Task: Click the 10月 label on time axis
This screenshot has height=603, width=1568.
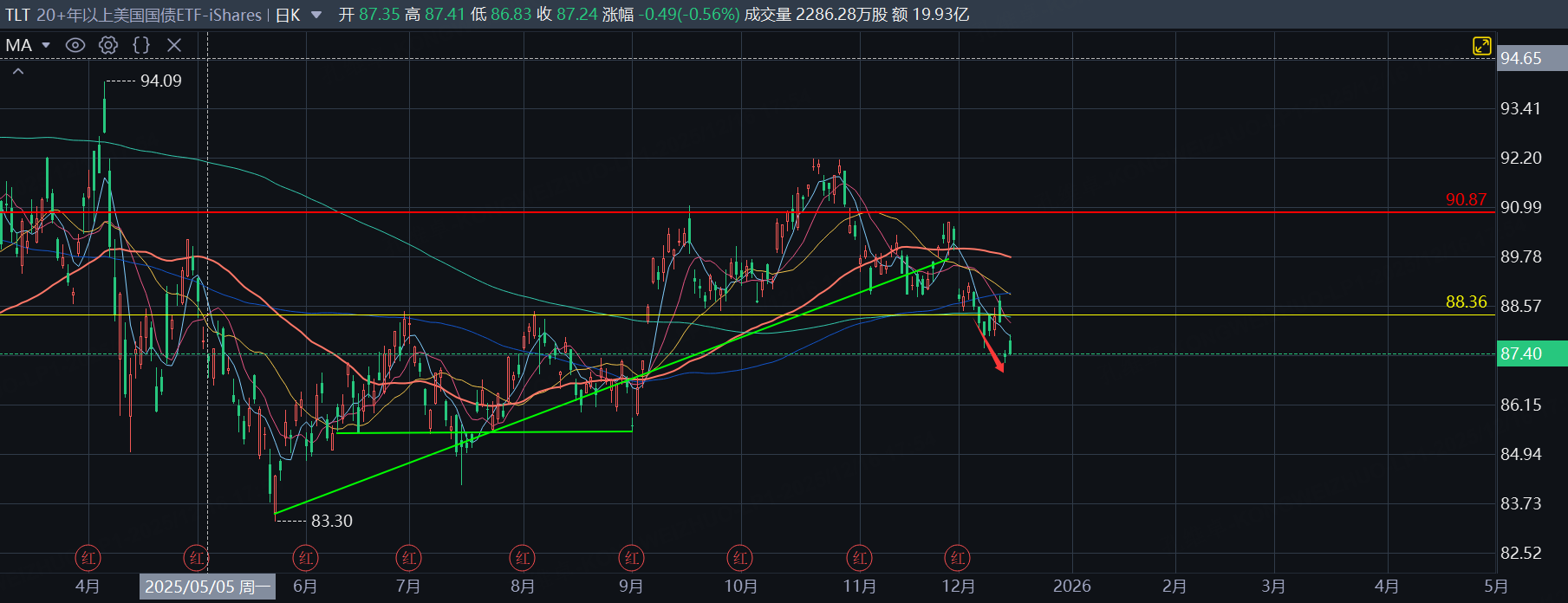Action: click(740, 587)
